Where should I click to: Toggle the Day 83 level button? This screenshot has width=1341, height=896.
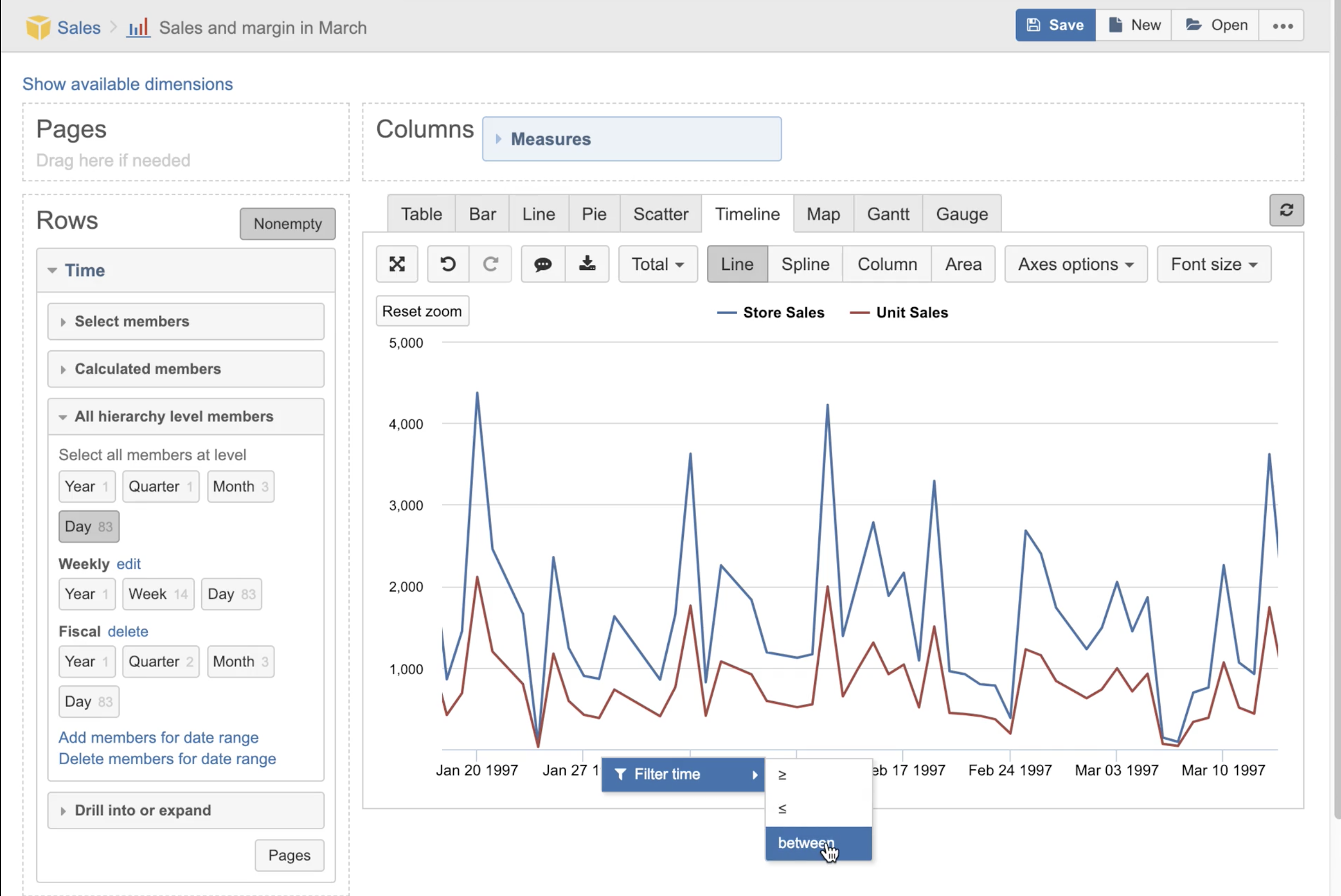coord(89,526)
